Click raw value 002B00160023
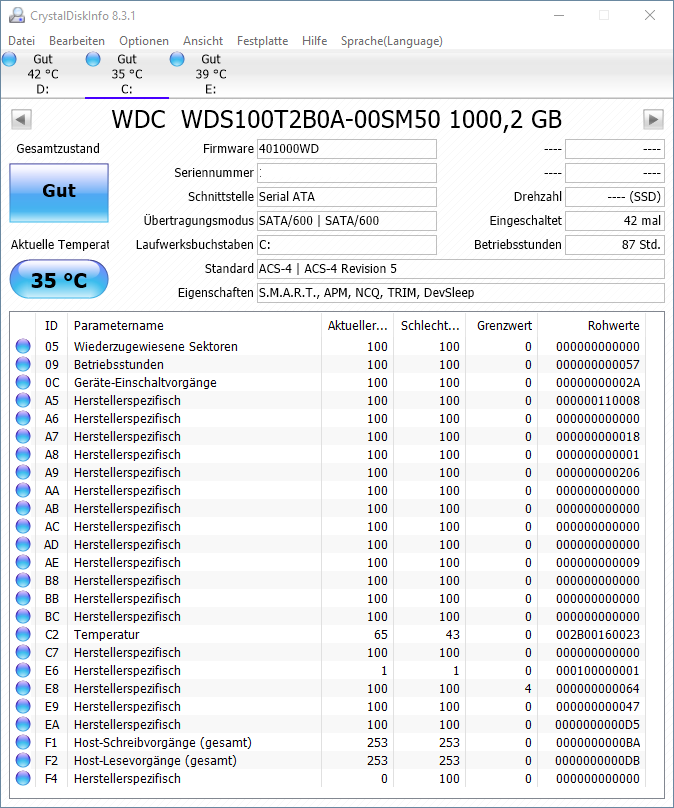Image resolution: width=674 pixels, height=808 pixels. (598, 634)
